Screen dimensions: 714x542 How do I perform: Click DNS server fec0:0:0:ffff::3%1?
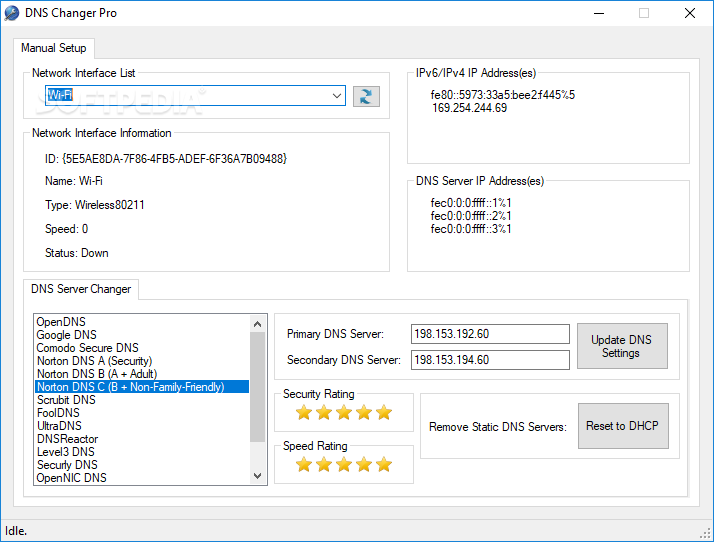click(x=471, y=229)
